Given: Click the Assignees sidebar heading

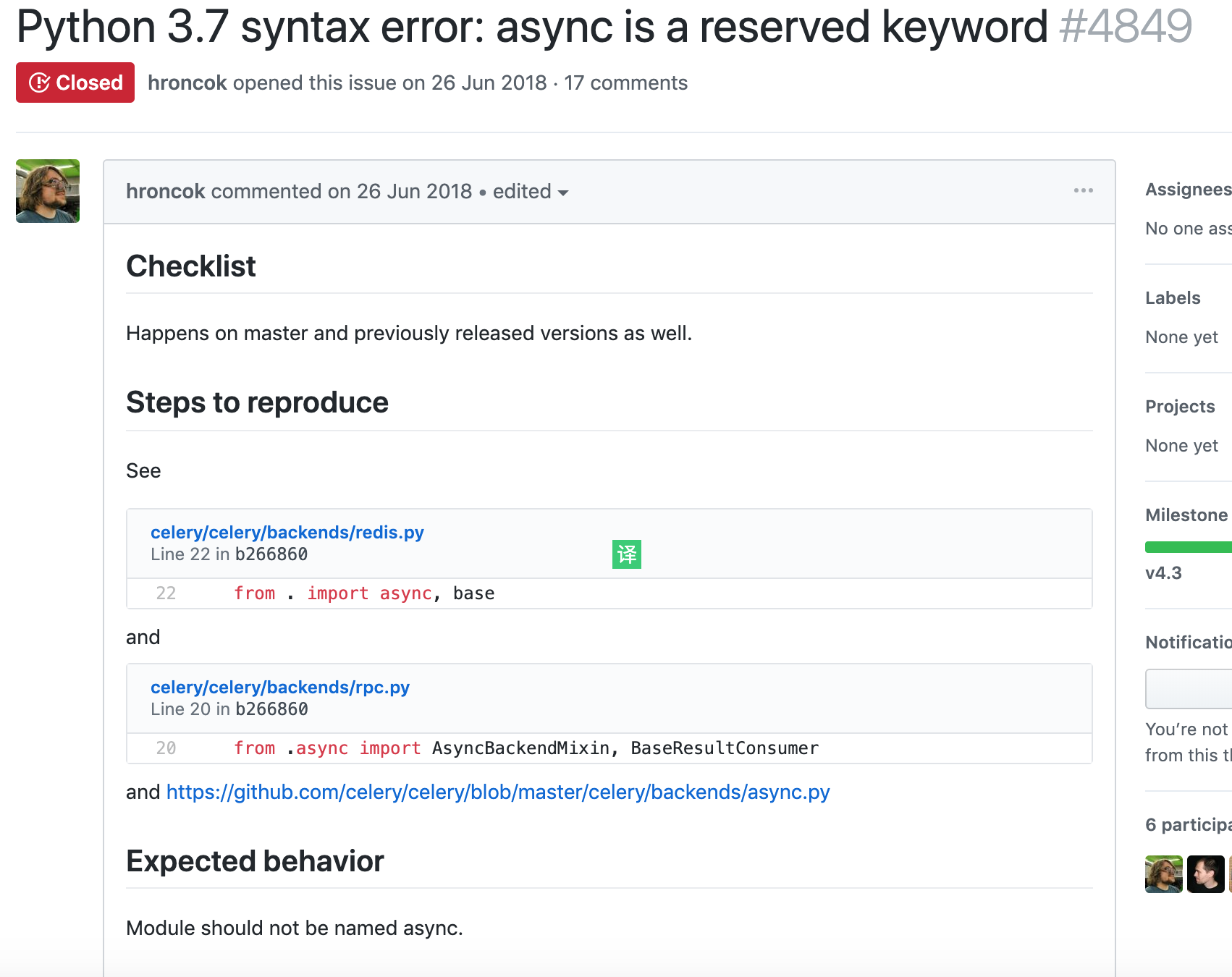Looking at the screenshot, I should (x=1188, y=190).
